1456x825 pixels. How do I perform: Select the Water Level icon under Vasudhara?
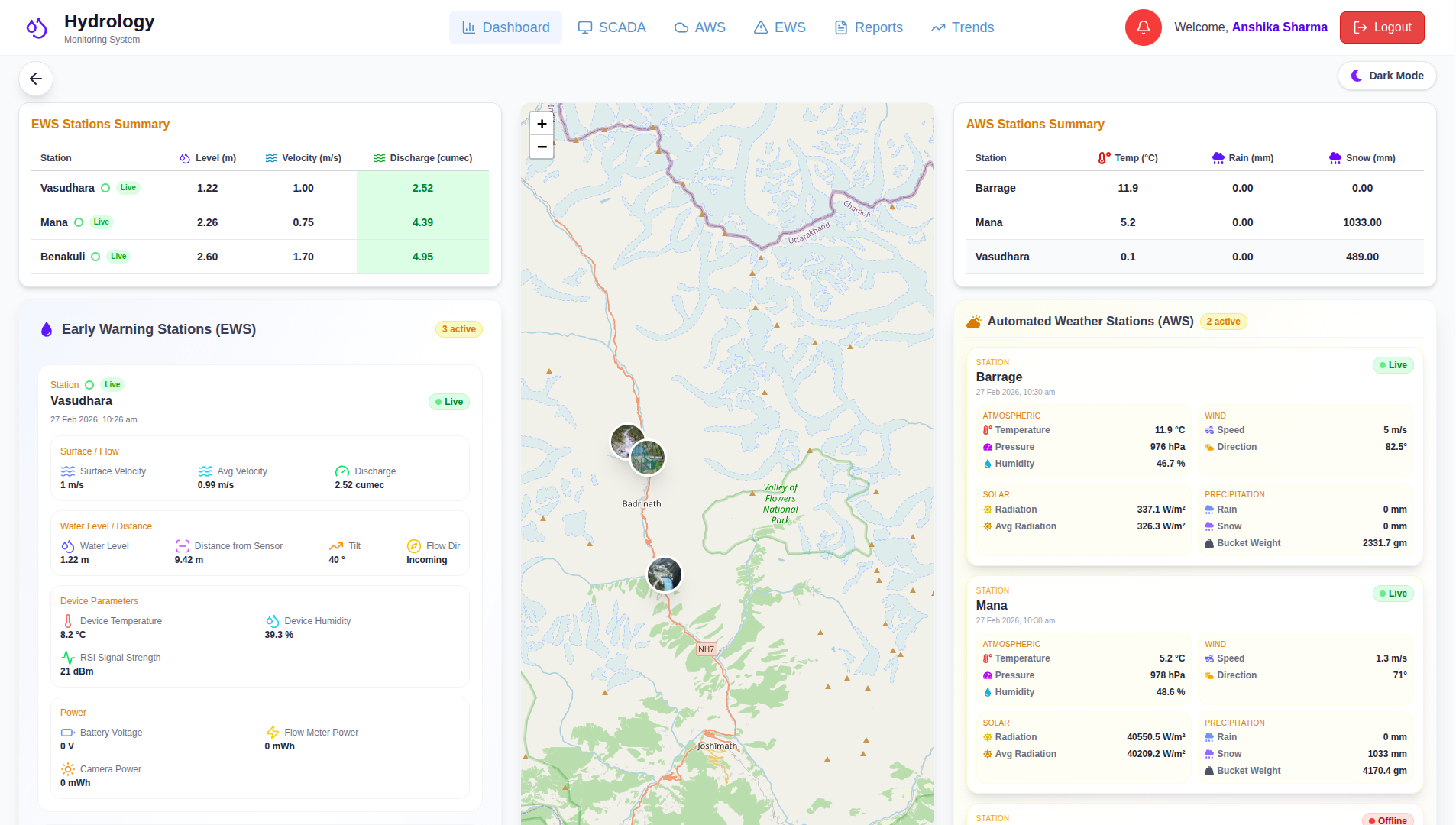(66, 545)
